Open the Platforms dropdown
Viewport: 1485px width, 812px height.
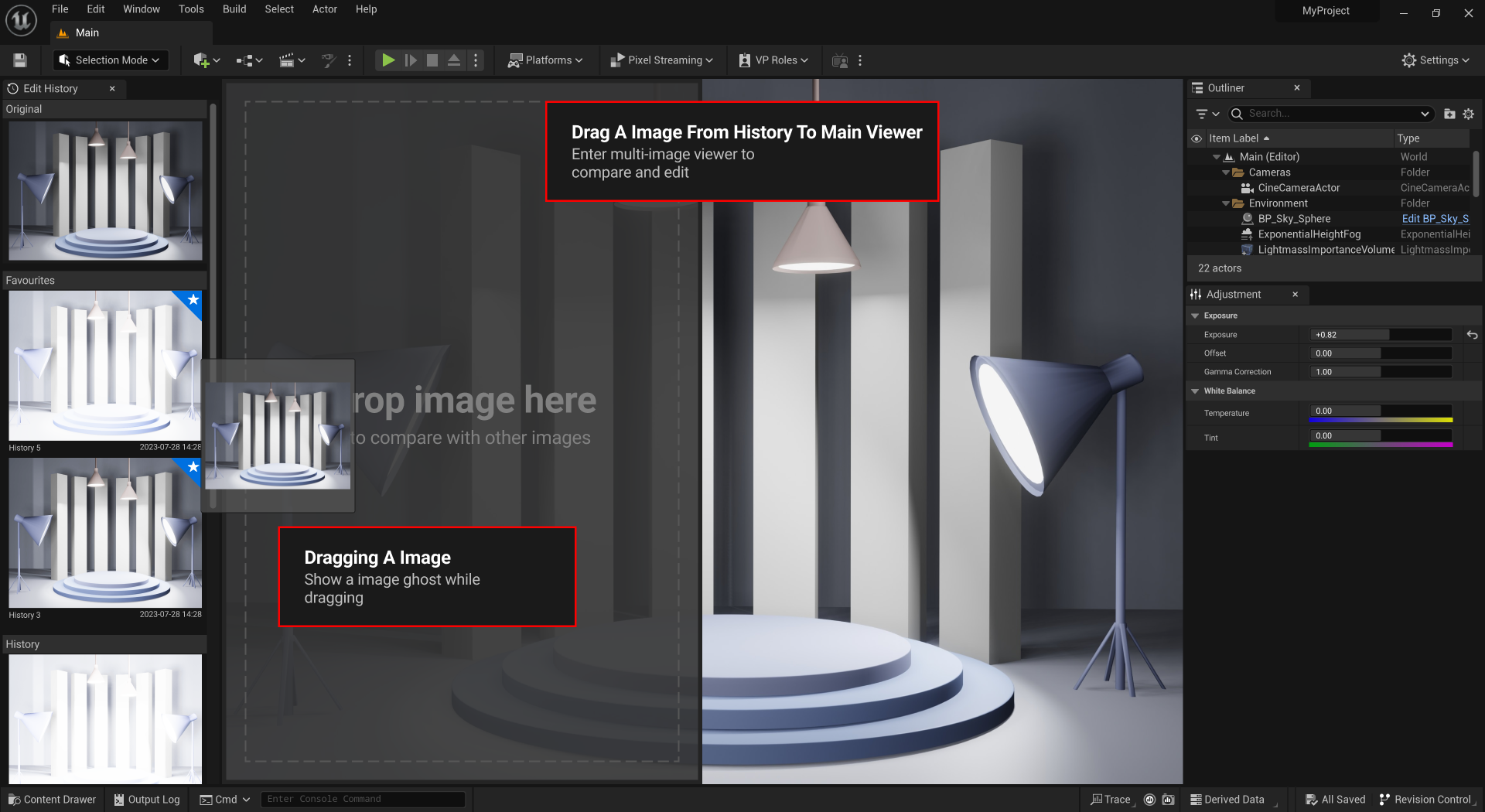coord(545,60)
